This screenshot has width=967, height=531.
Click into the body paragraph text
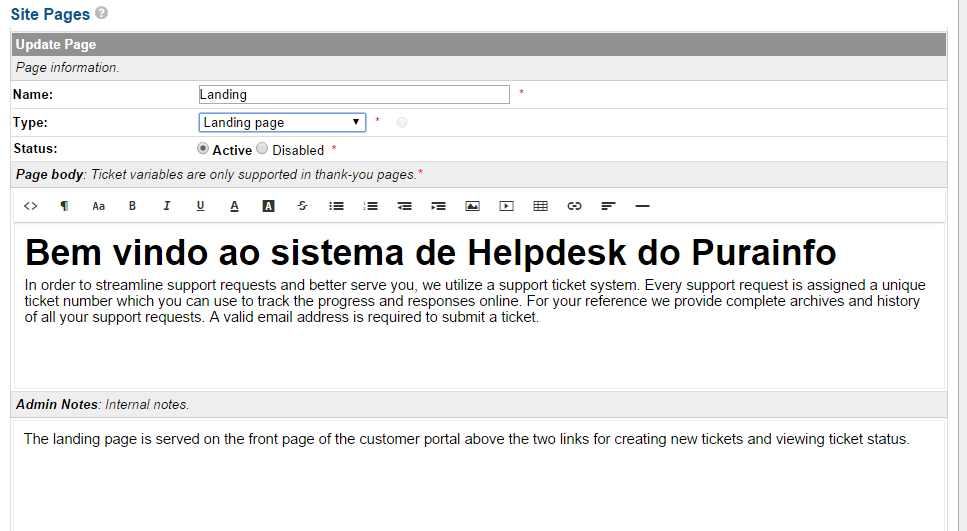(475, 301)
